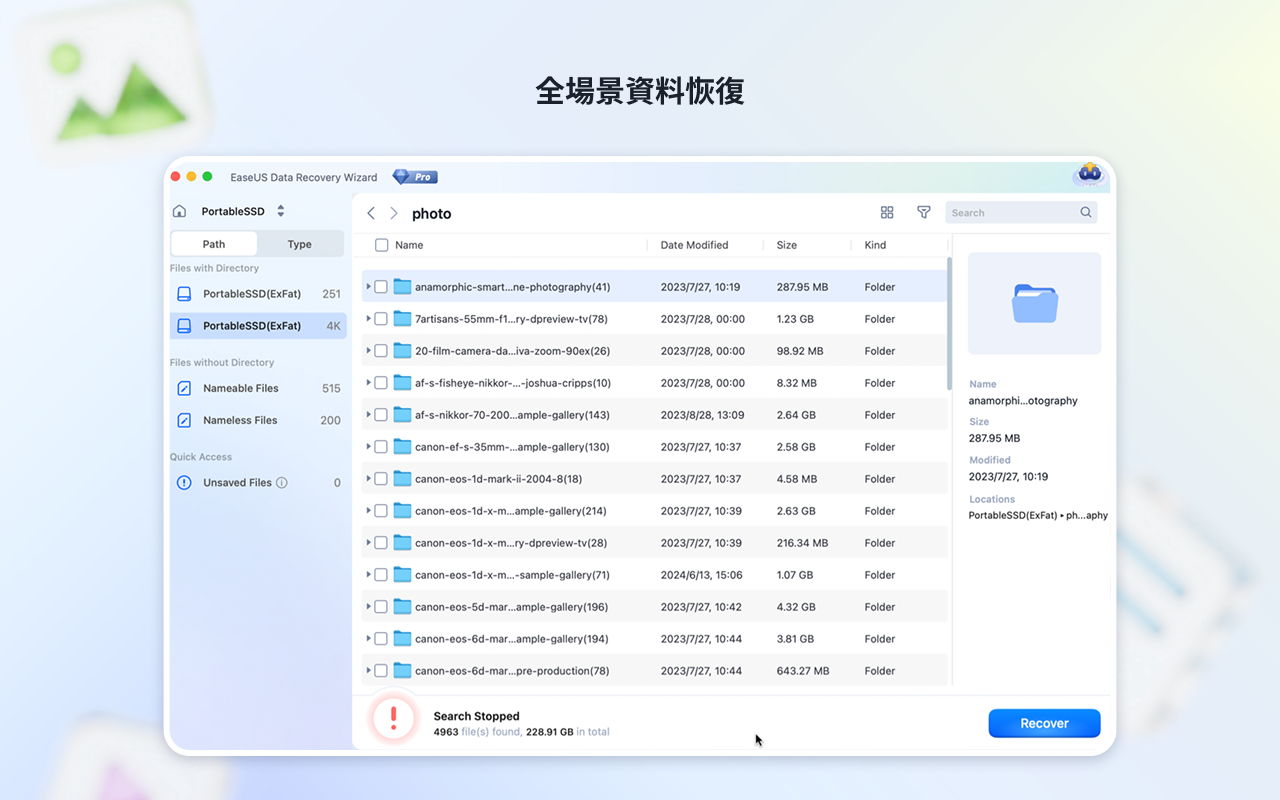Click the Recover button
The height and width of the screenshot is (800, 1280).
tap(1044, 723)
